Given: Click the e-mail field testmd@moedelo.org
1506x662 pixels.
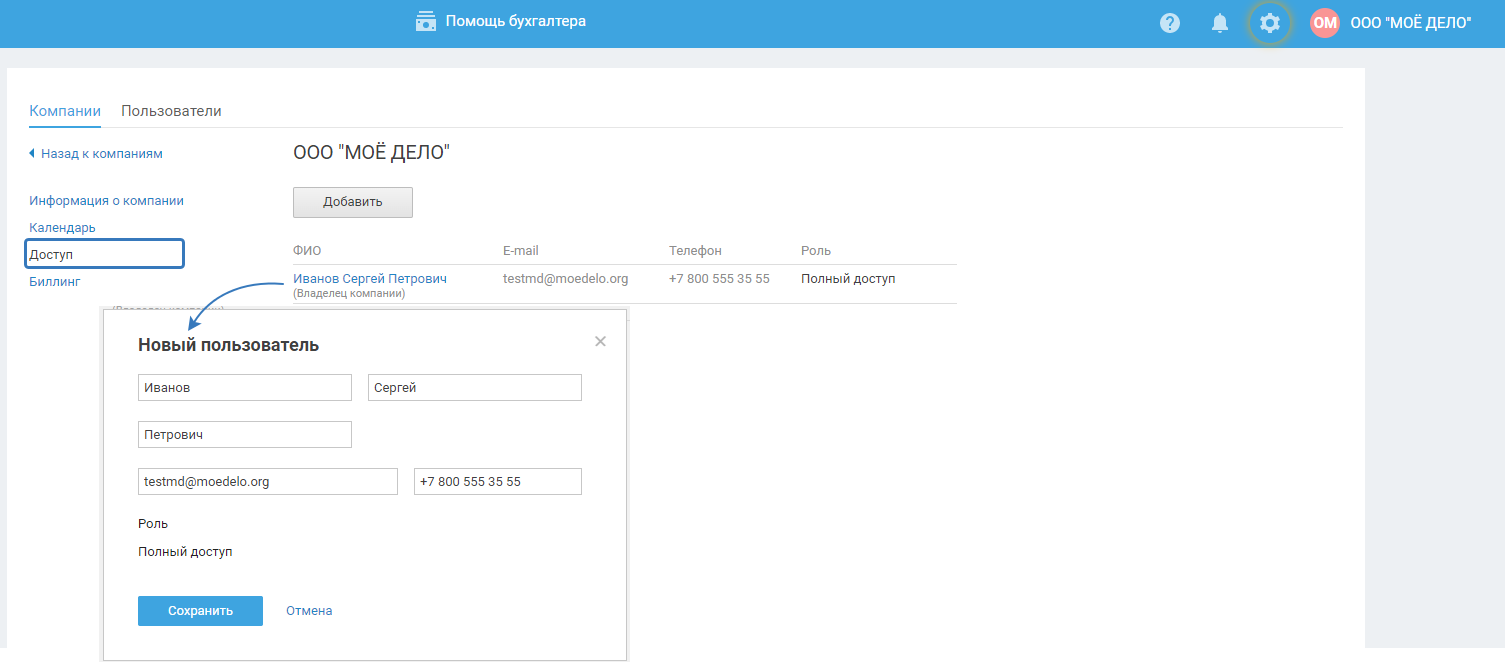Looking at the screenshot, I should click(267, 482).
